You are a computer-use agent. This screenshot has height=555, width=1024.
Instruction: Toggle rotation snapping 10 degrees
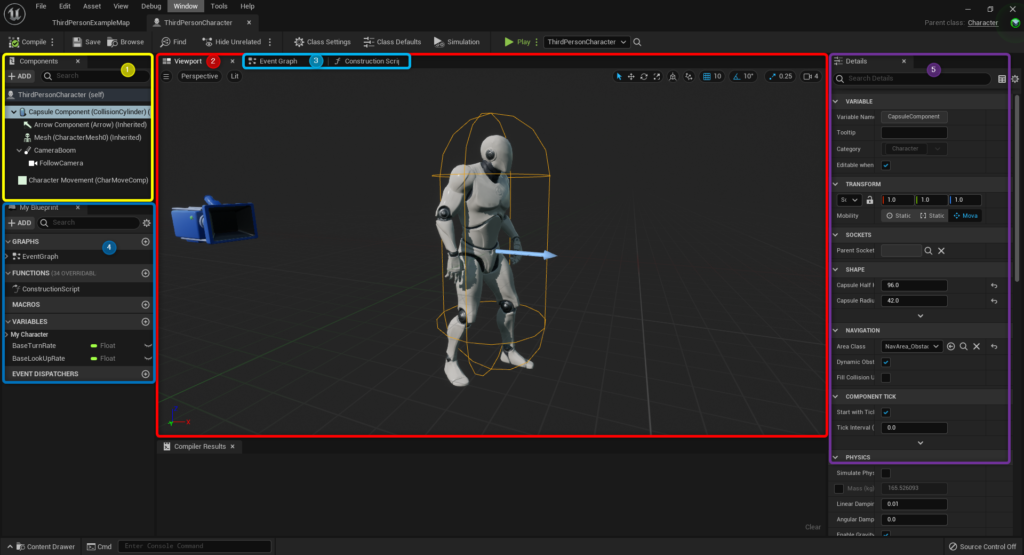tap(743, 76)
